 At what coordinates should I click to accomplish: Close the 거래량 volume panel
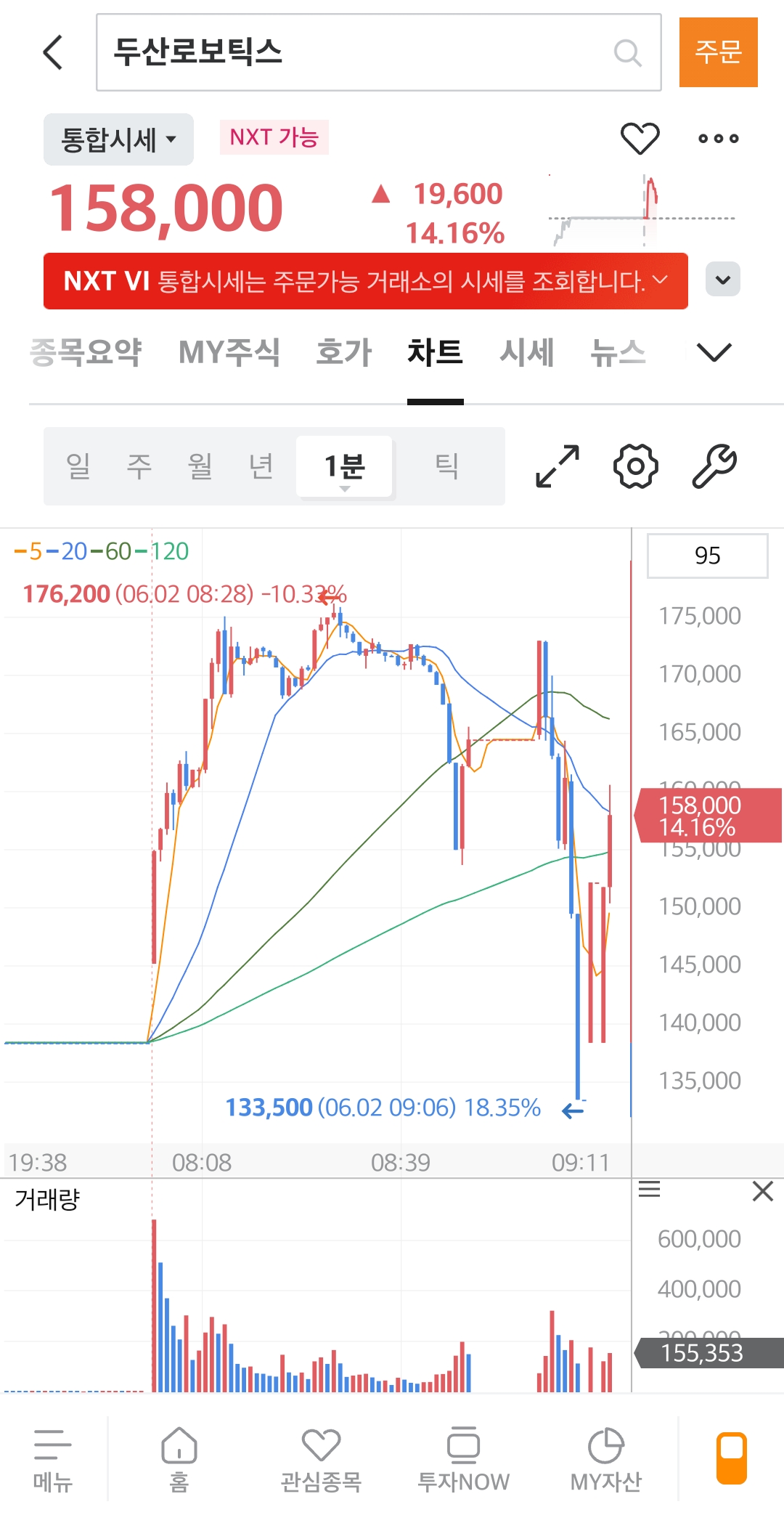(763, 1191)
